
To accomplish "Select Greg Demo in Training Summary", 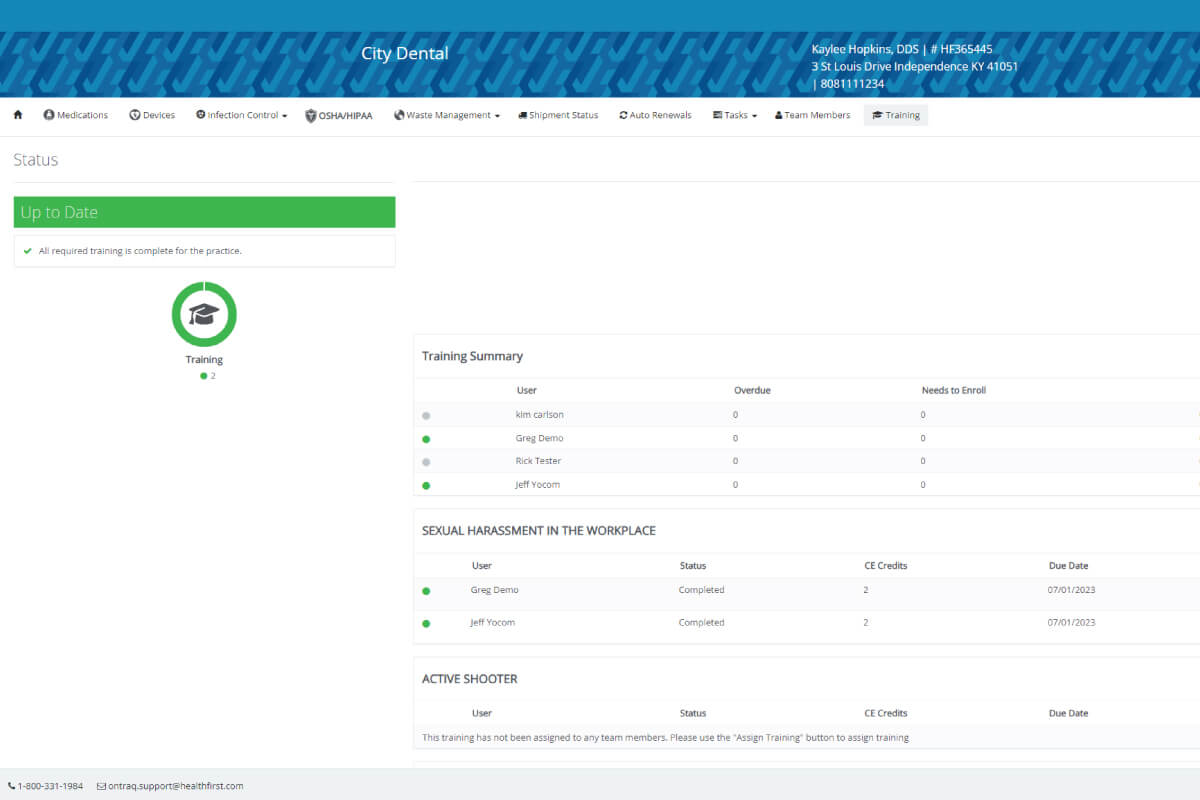I will (540, 438).
